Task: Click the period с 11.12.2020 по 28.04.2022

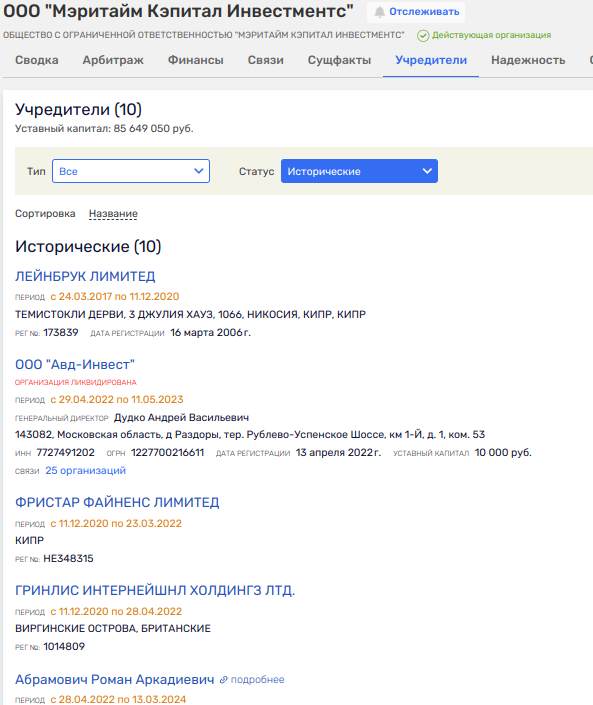Action: coord(116,612)
